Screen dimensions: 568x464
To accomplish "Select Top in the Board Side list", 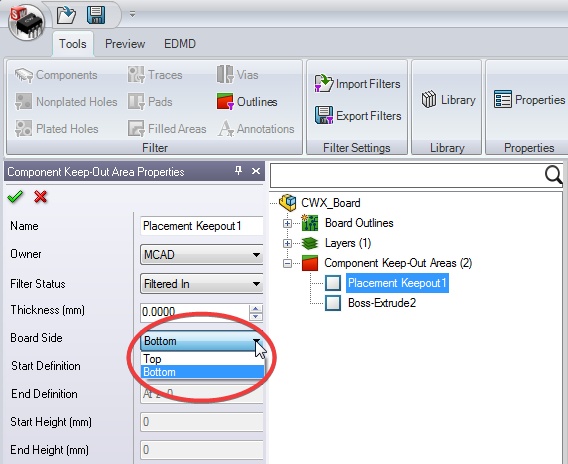I will pos(202,359).
